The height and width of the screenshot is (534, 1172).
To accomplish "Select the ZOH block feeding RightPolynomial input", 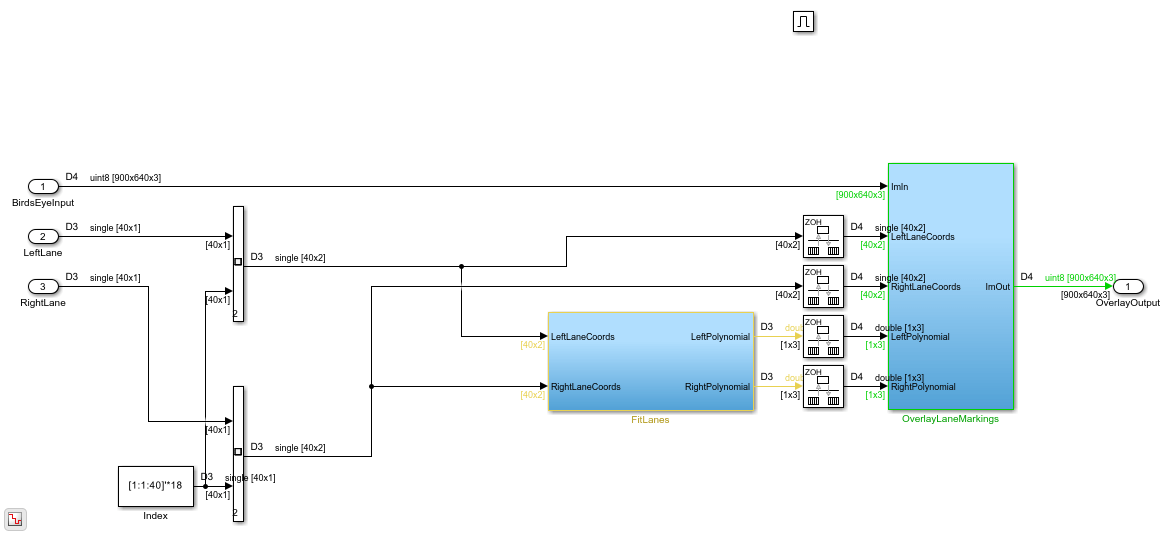I will tap(823, 387).
